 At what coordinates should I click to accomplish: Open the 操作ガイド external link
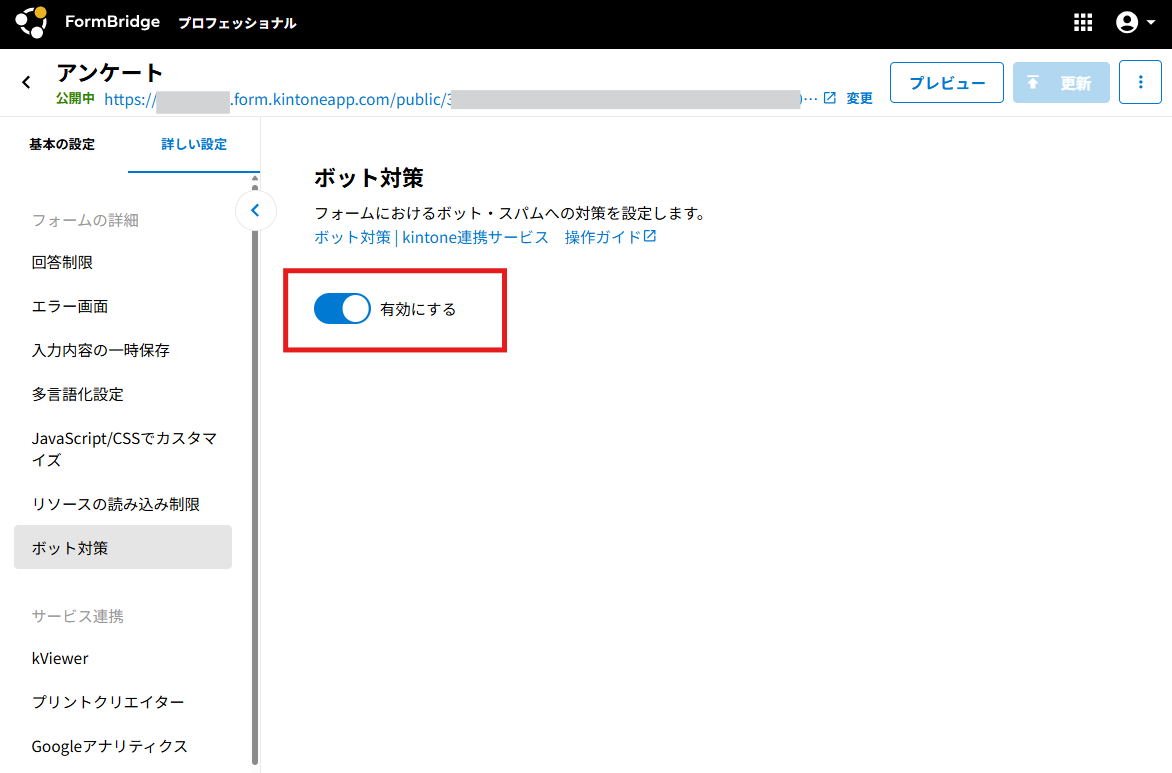tap(610, 237)
